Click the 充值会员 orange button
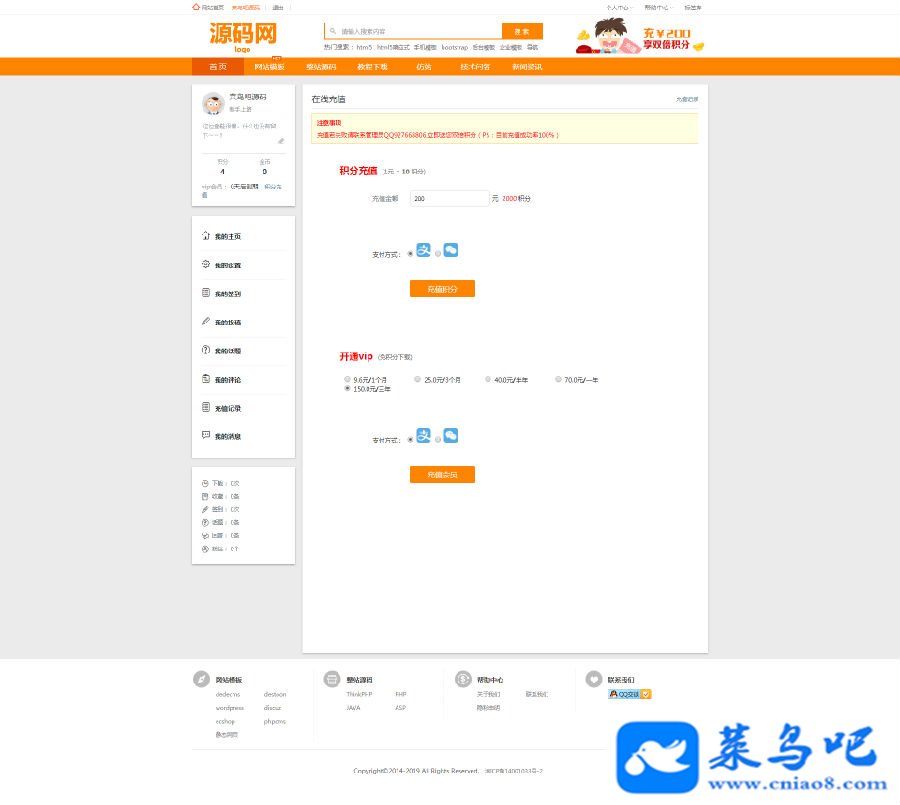Screen dimensions: 900x805 (x=442, y=475)
